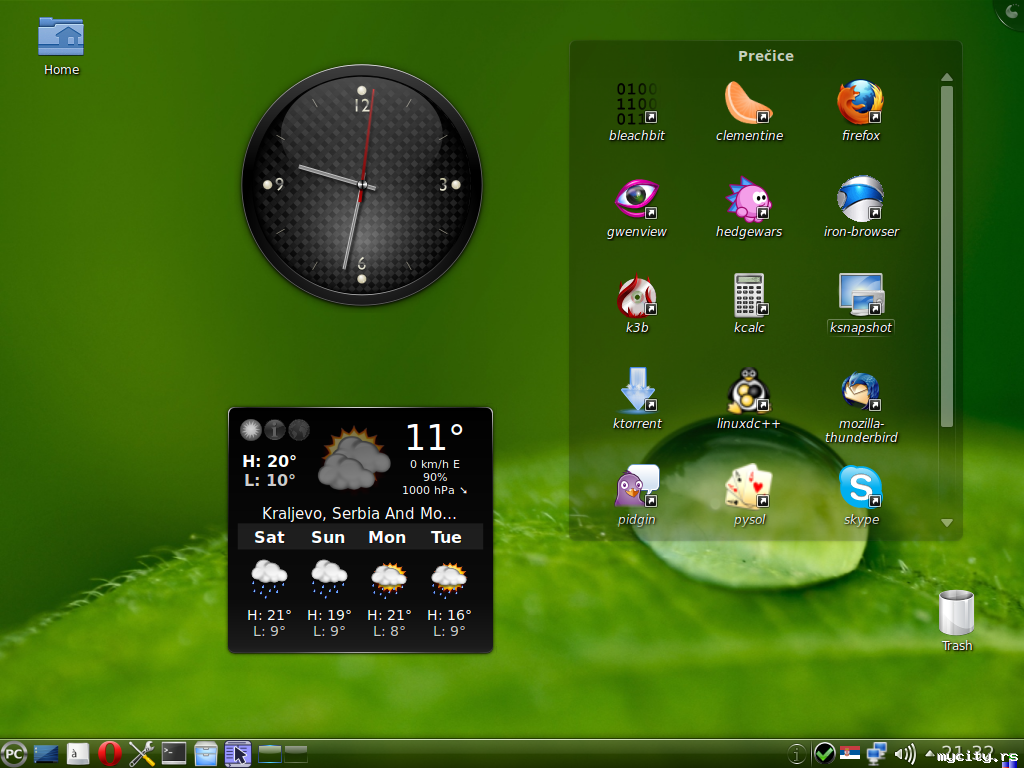Click the Prečice folder view title

[765, 56]
